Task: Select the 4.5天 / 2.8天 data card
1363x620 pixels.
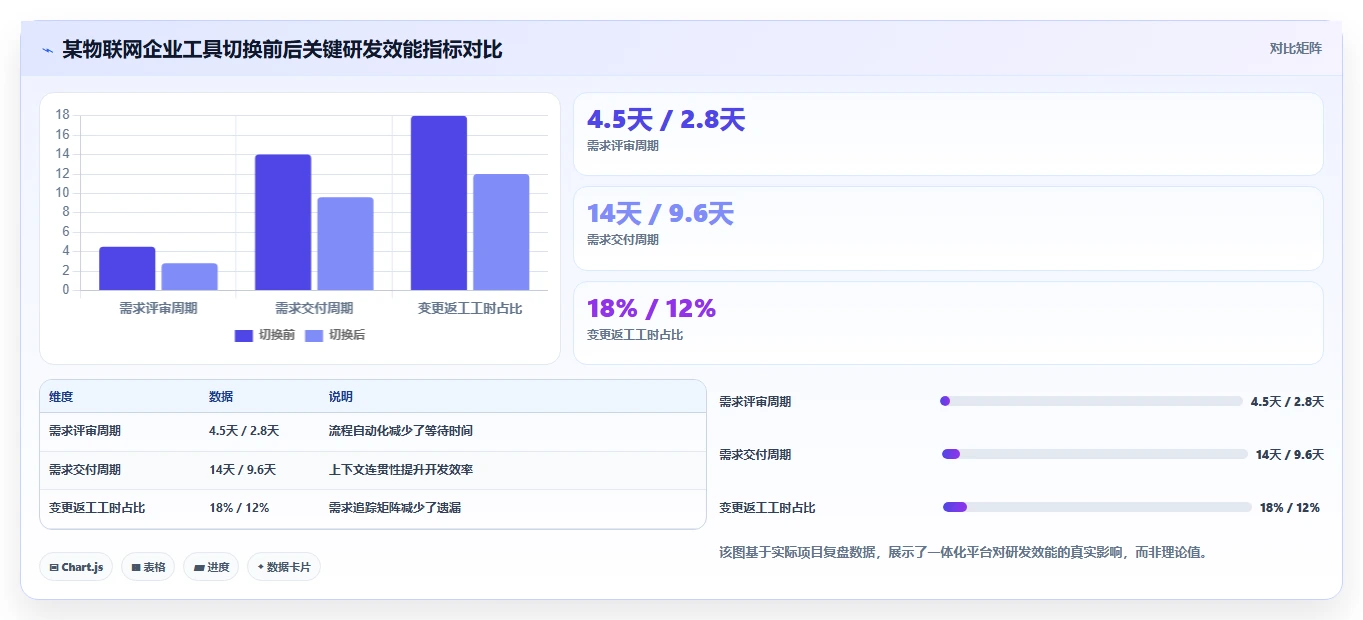Action: point(948,134)
